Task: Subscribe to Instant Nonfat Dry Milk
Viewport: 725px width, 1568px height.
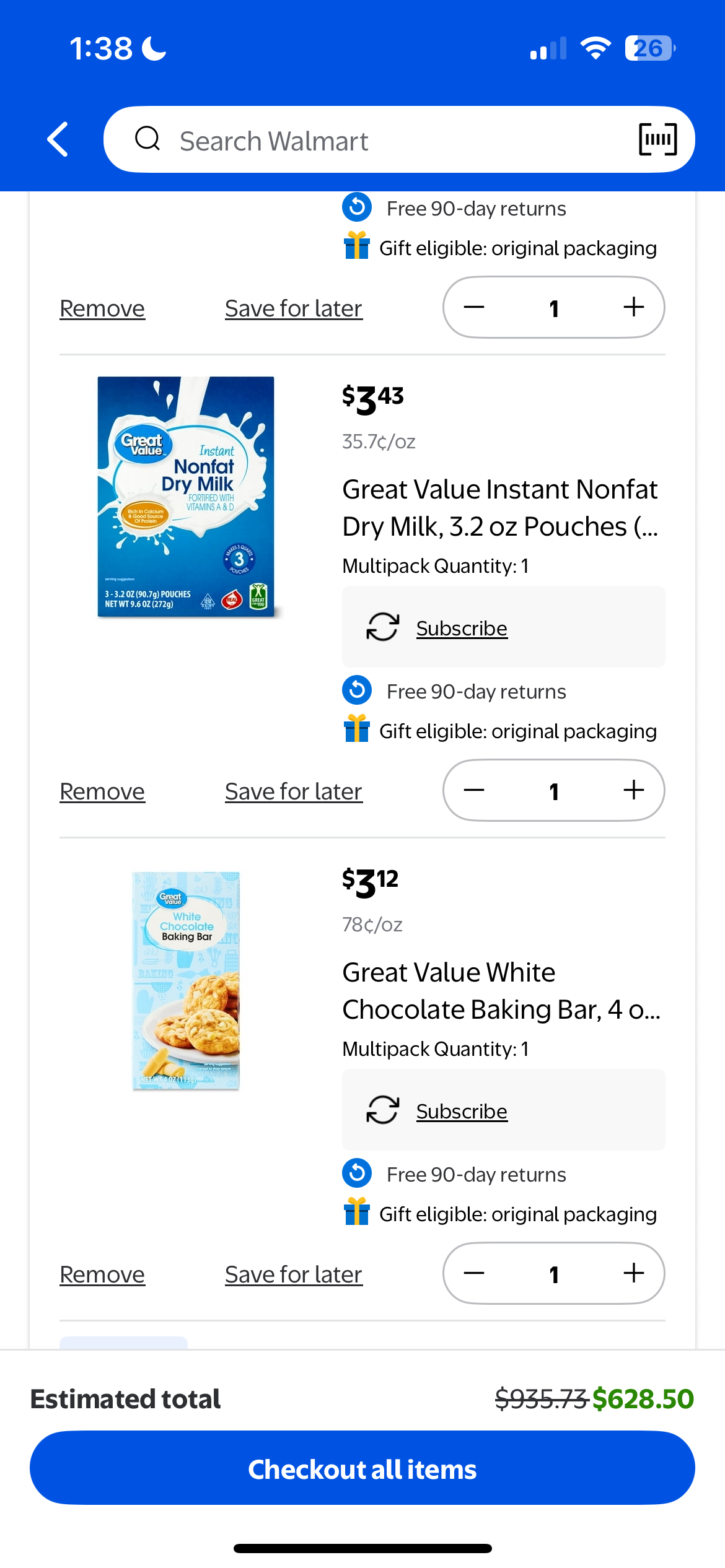Action: click(462, 629)
